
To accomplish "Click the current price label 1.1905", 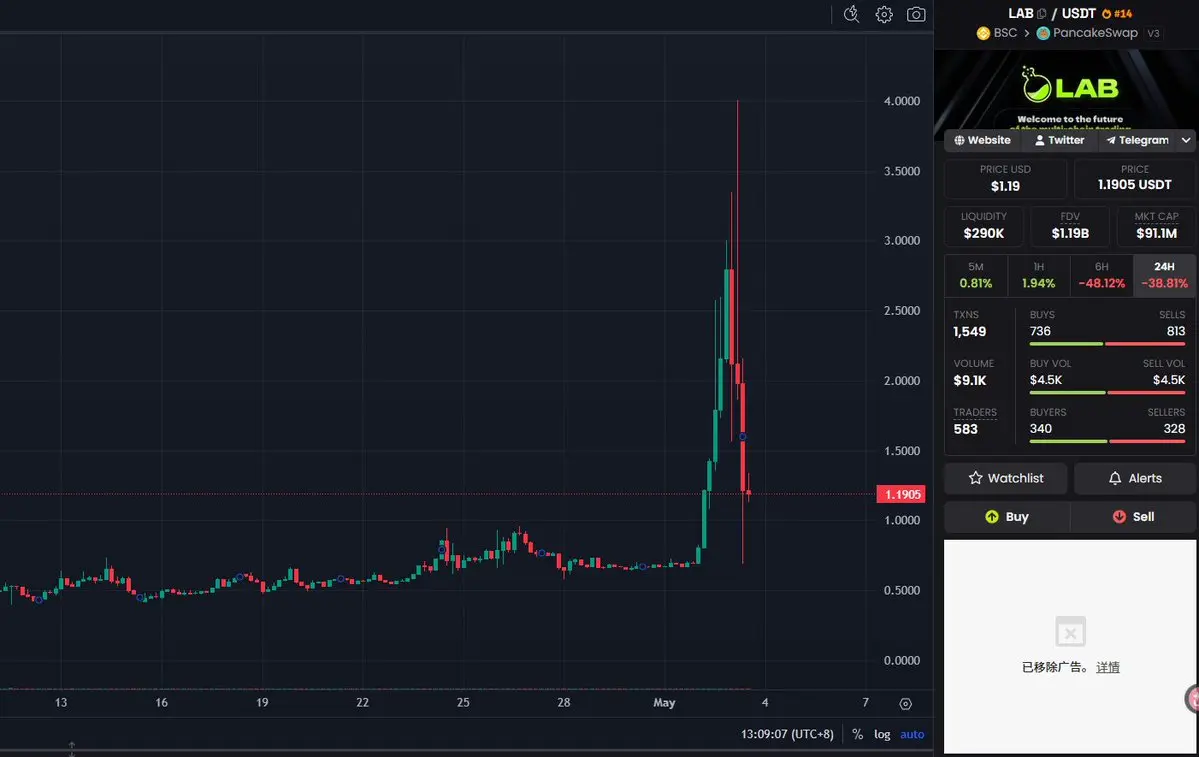I will coord(901,494).
